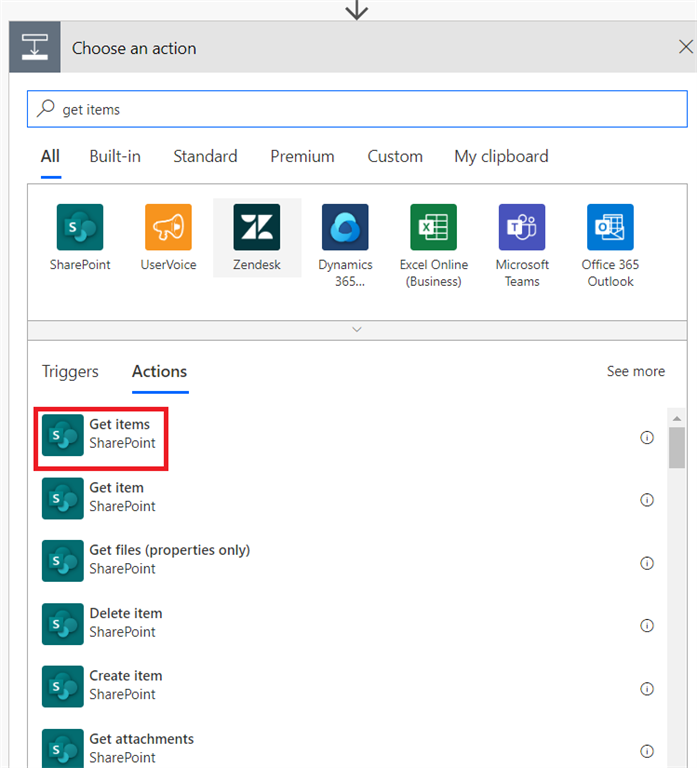Click the Get files (properties only) action icon
Image resolution: width=697 pixels, height=768 pixels.
click(63, 561)
